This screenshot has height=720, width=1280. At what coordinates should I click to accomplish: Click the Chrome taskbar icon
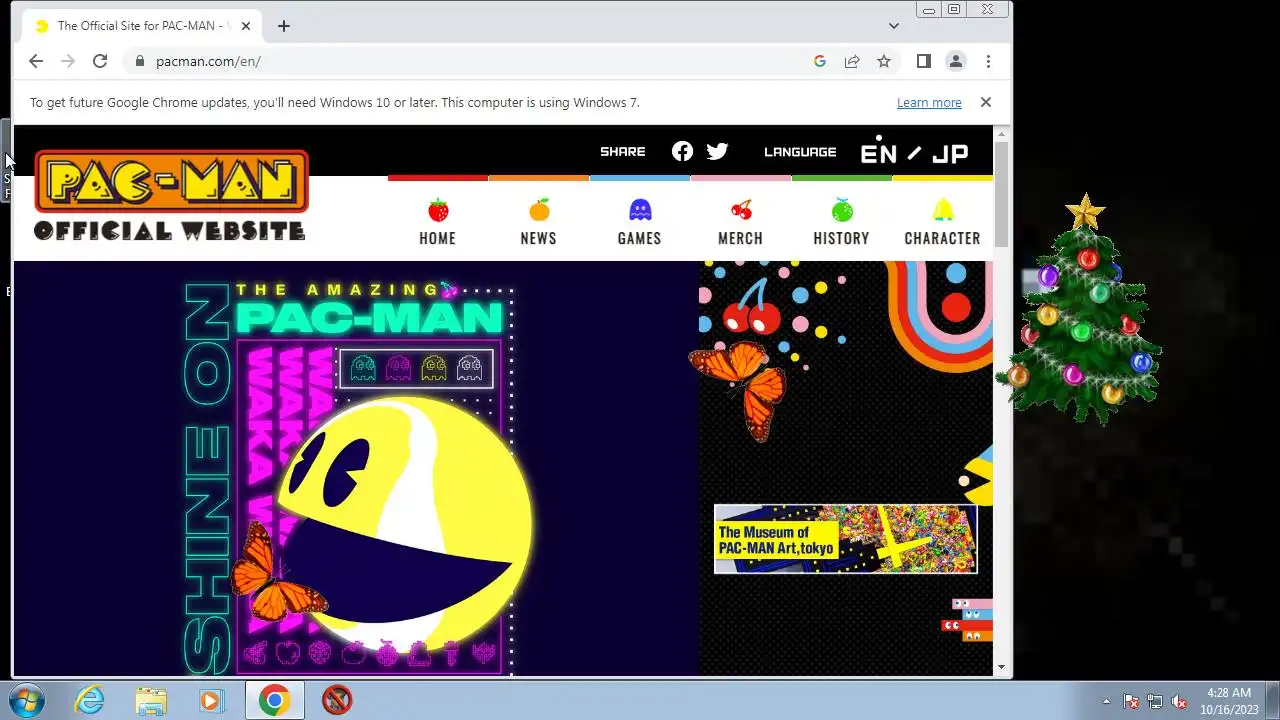click(274, 700)
